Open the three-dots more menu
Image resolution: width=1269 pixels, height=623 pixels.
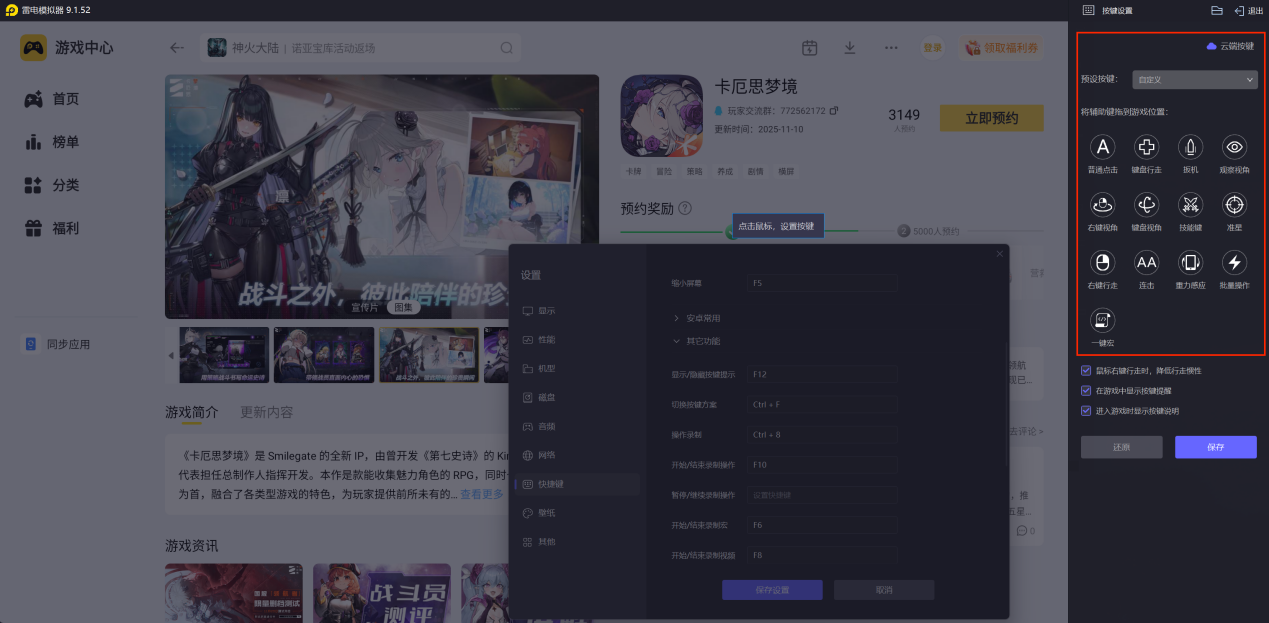[x=891, y=47]
